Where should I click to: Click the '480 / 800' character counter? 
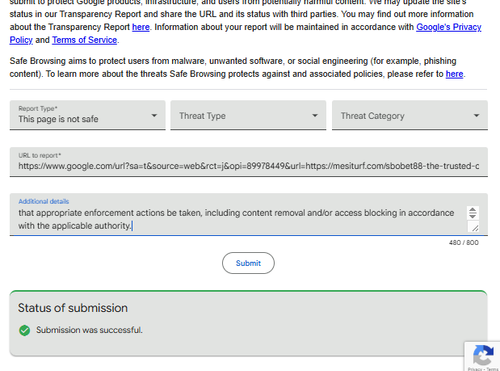pyautogui.click(x=464, y=243)
